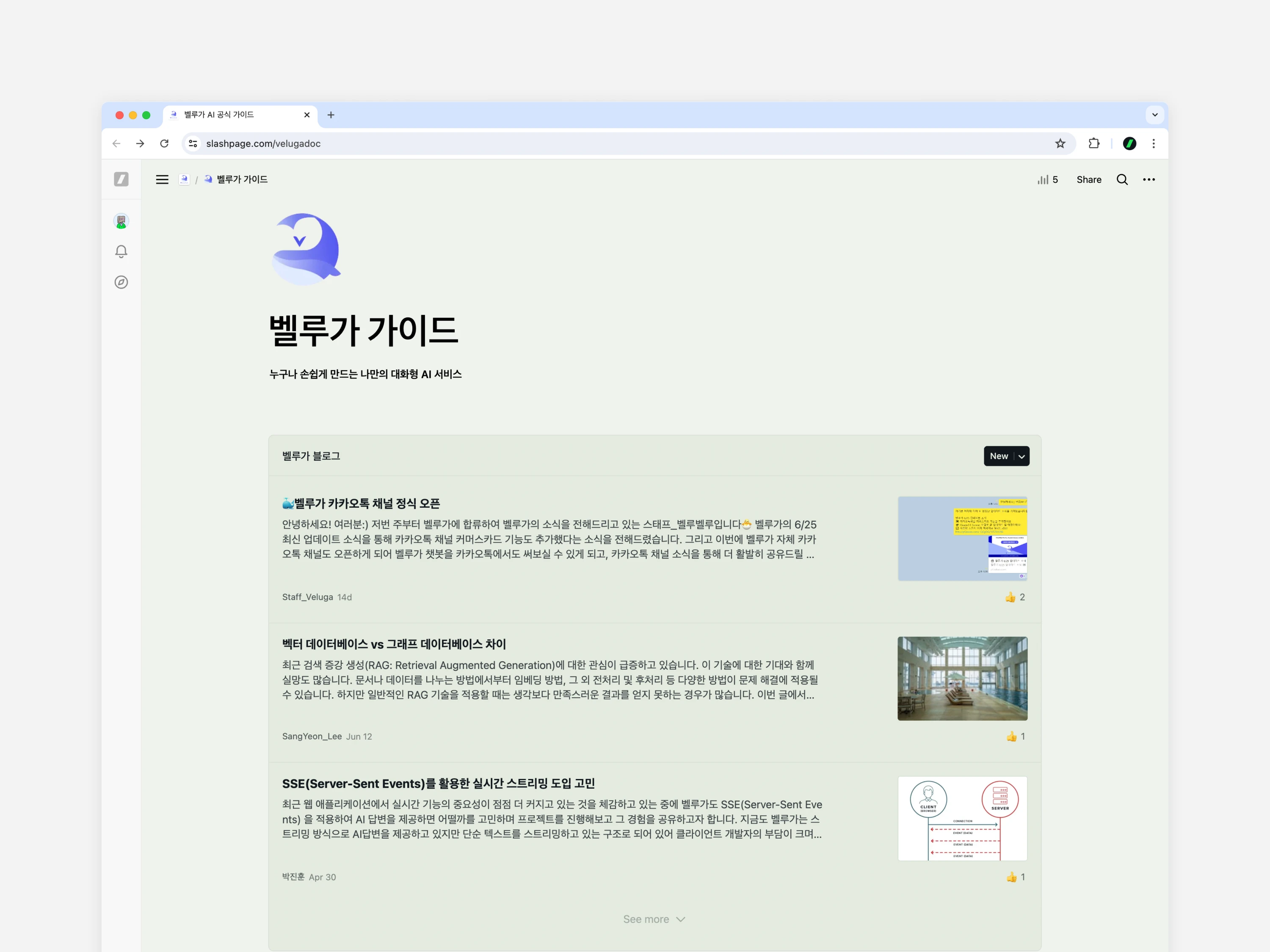The height and width of the screenshot is (952, 1270).
Task: Click the Jun 12 post date
Action: (x=359, y=736)
